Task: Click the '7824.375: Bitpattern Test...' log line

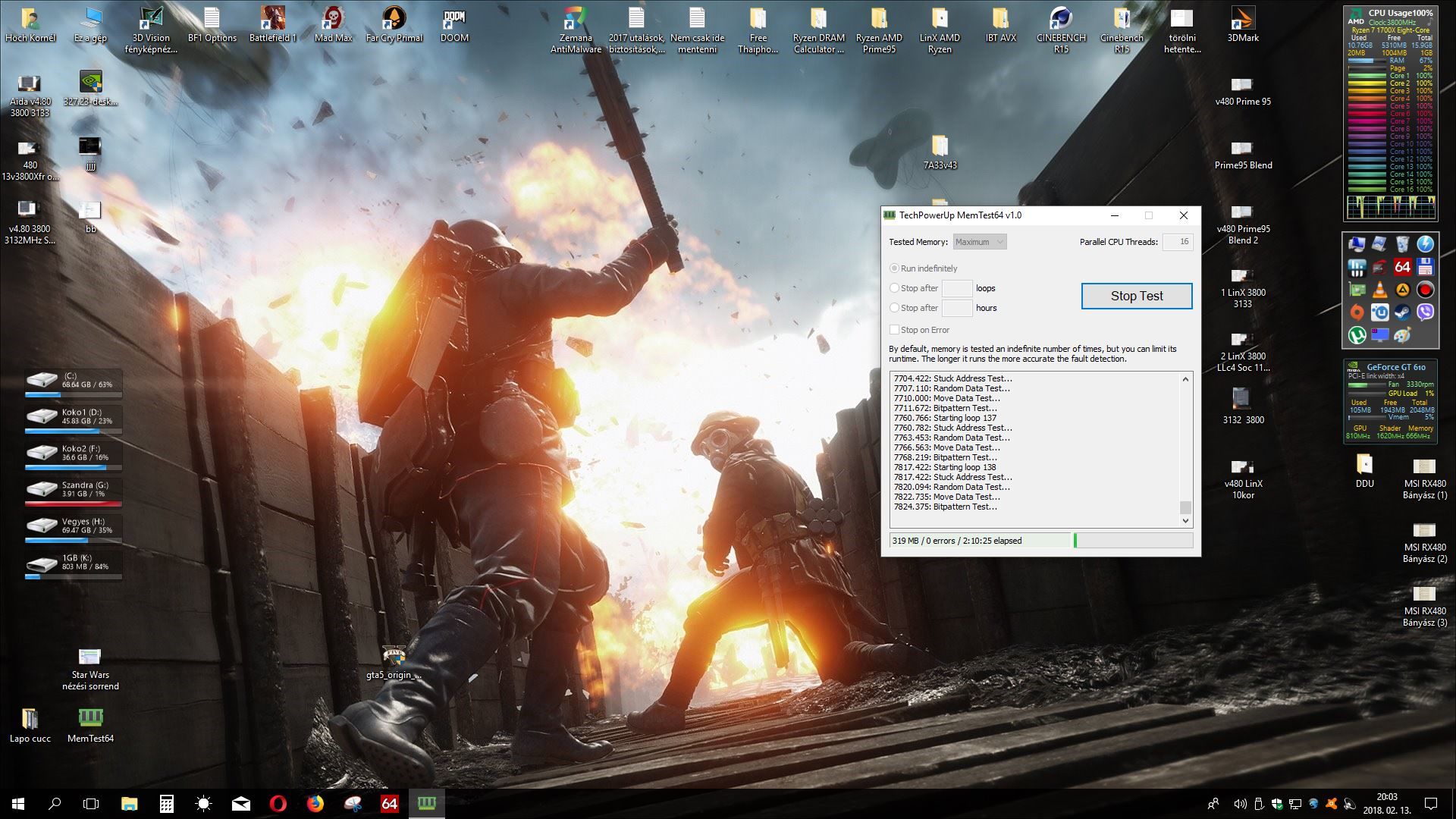Action: [946, 507]
